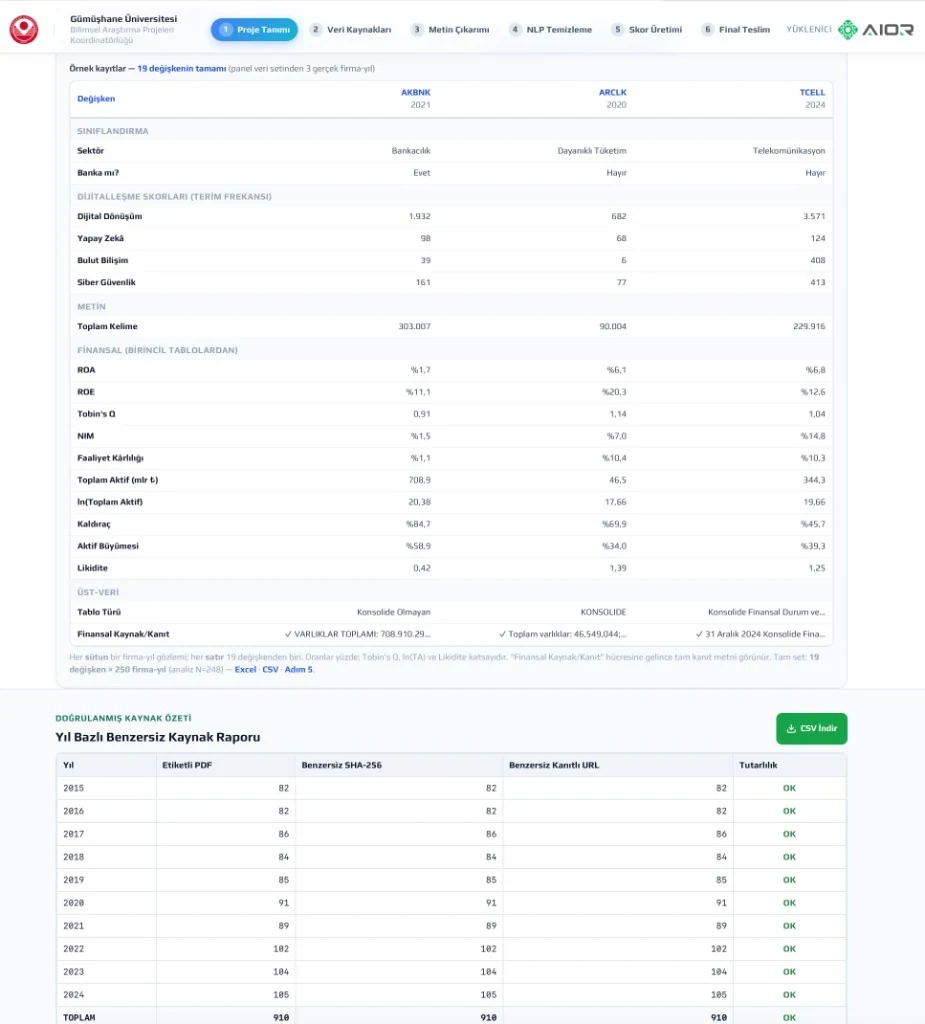Click the Tobin's Q row label
This screenshot has width=925, height=1024.
coord(96,413)
